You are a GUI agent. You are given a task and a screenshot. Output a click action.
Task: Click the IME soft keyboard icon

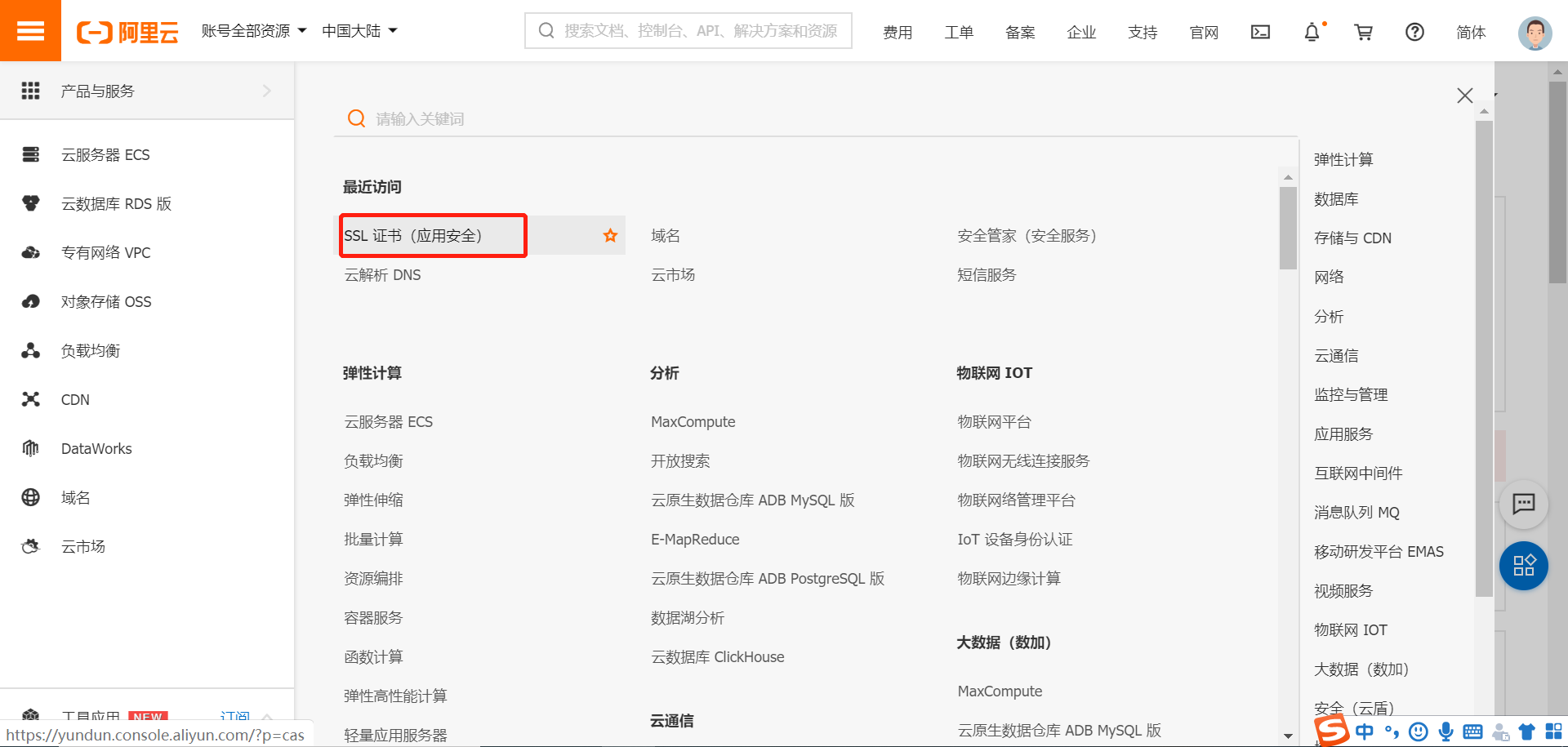coord(1472,731)
